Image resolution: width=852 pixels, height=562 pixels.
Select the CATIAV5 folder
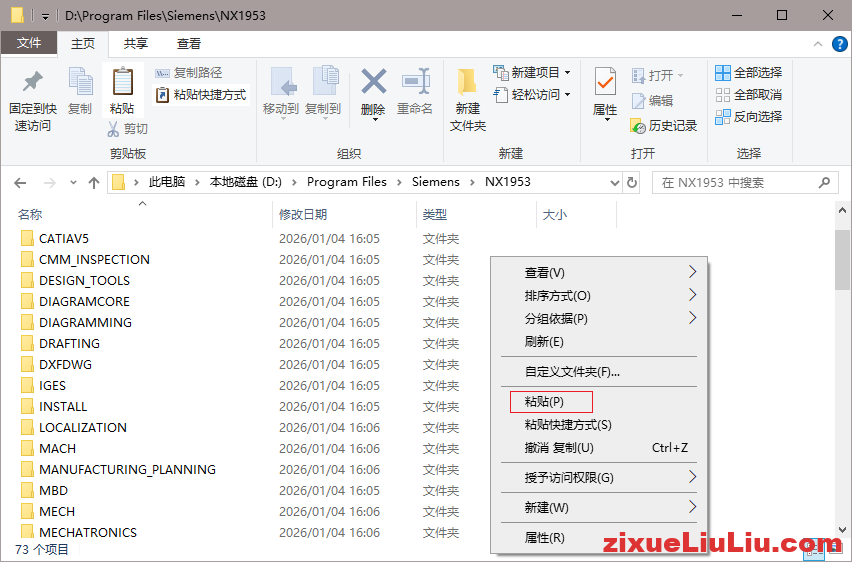tap(64, 239)
